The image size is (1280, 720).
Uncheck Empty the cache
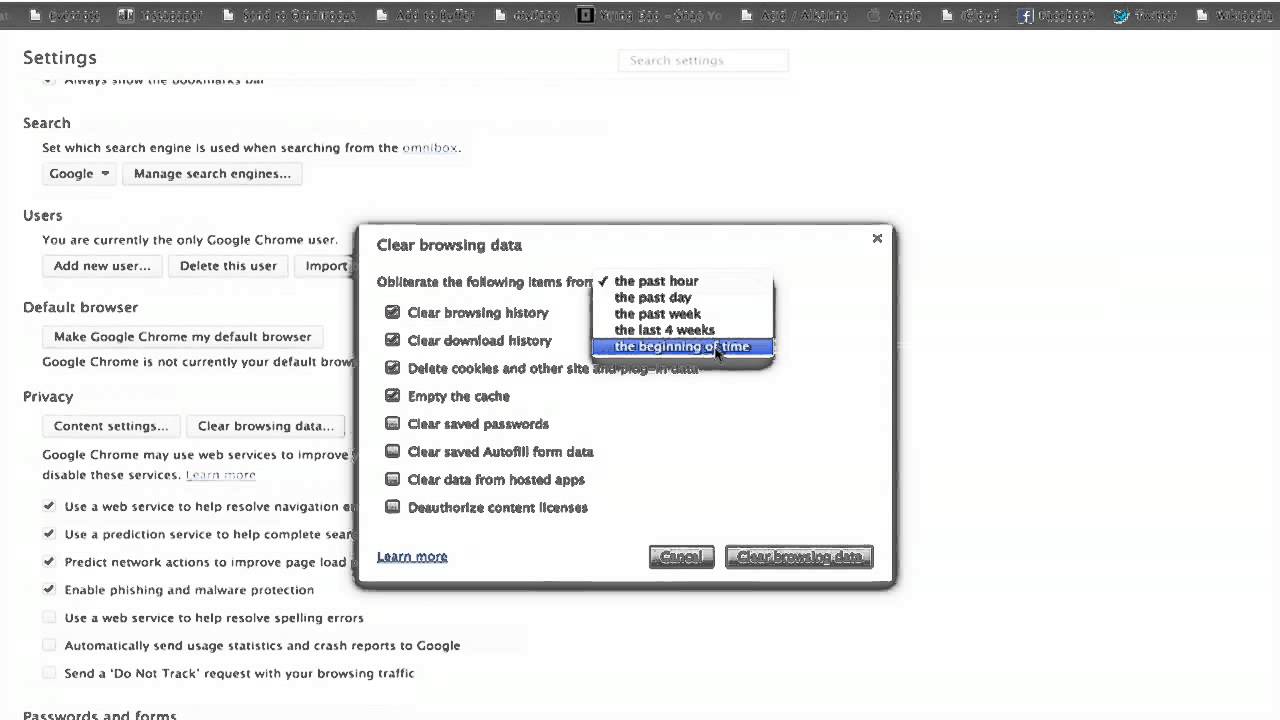point(393,396)
